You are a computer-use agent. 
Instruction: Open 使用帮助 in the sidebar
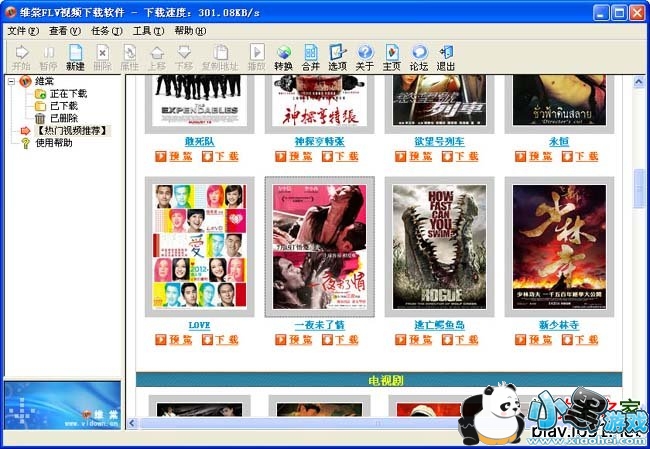pos(54,142)
